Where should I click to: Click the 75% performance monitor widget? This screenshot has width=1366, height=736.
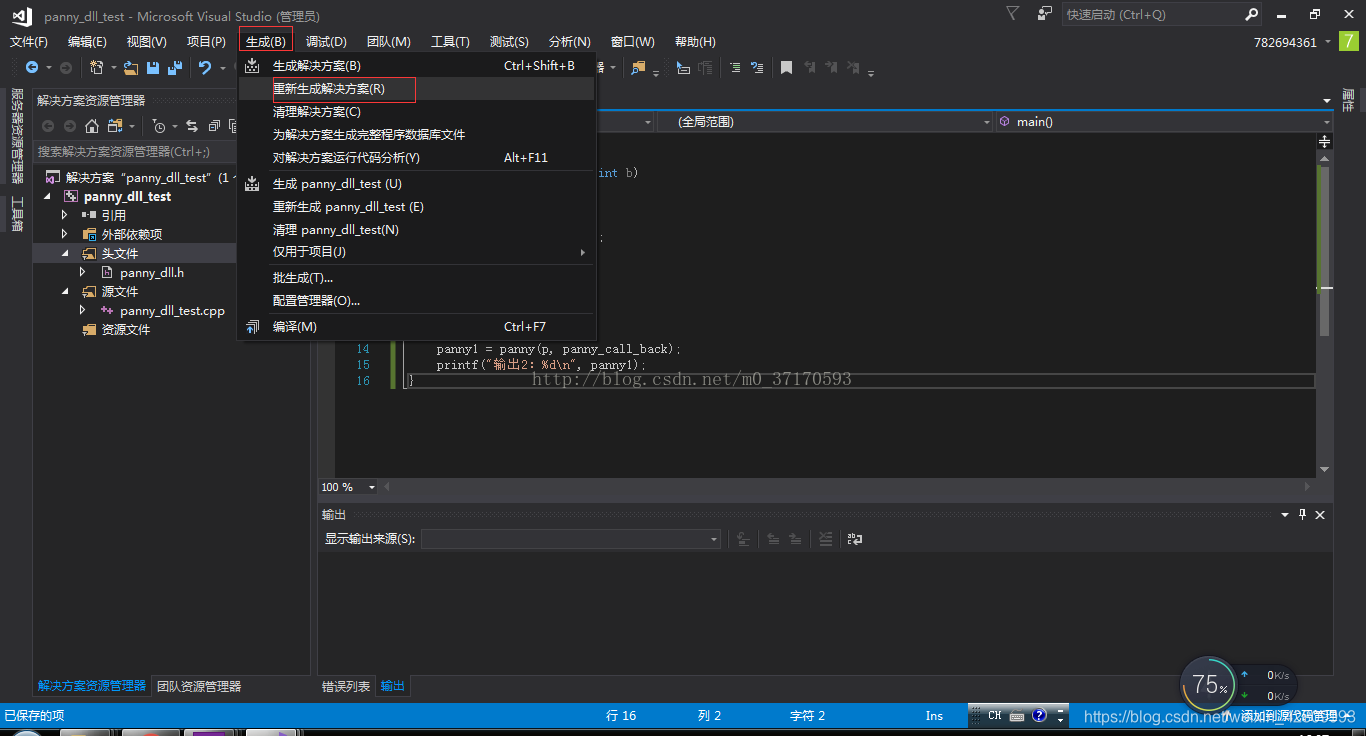pyautogui.click(x=1208, y=684)
